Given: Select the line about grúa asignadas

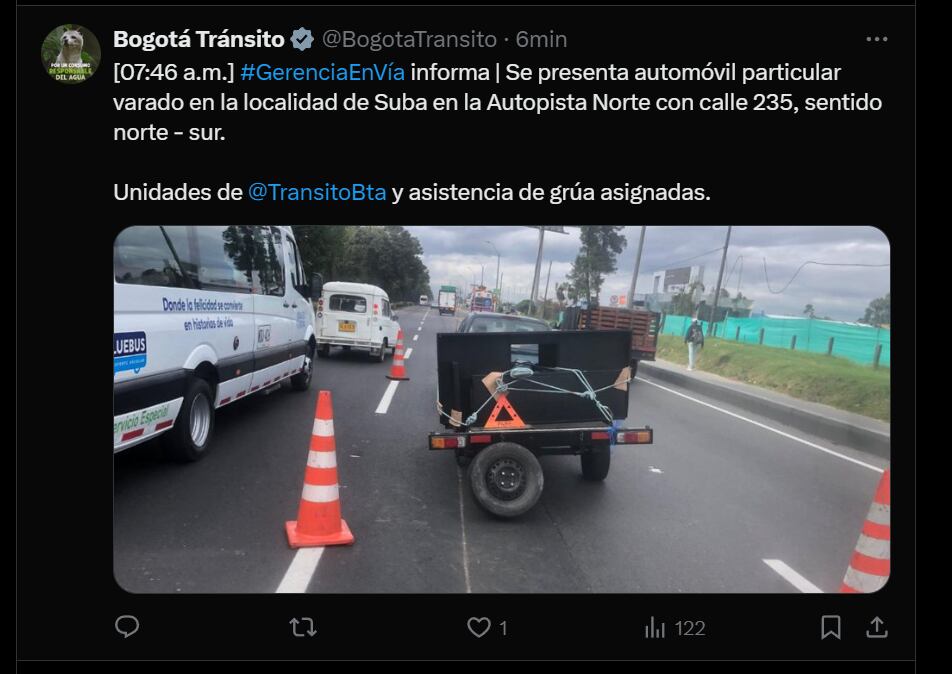Looking at the screenshot, I should click(412, 192).
